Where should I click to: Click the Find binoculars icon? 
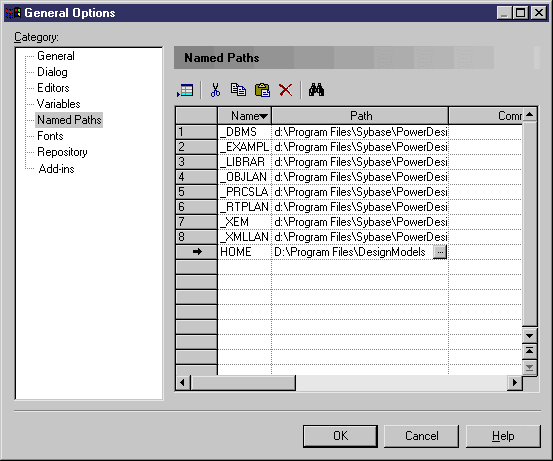coord(316,90)
